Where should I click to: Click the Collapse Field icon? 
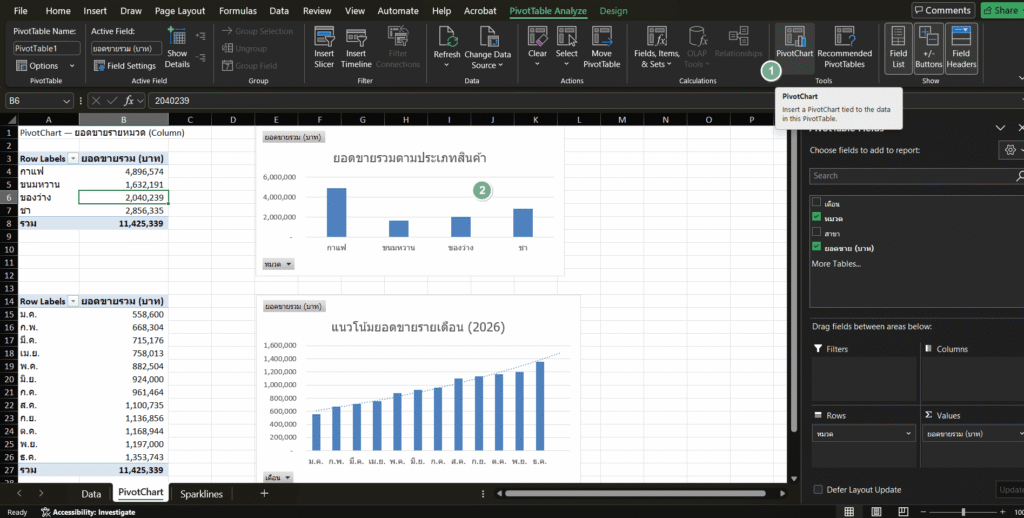pyautogui.click(x=200, y=57)
